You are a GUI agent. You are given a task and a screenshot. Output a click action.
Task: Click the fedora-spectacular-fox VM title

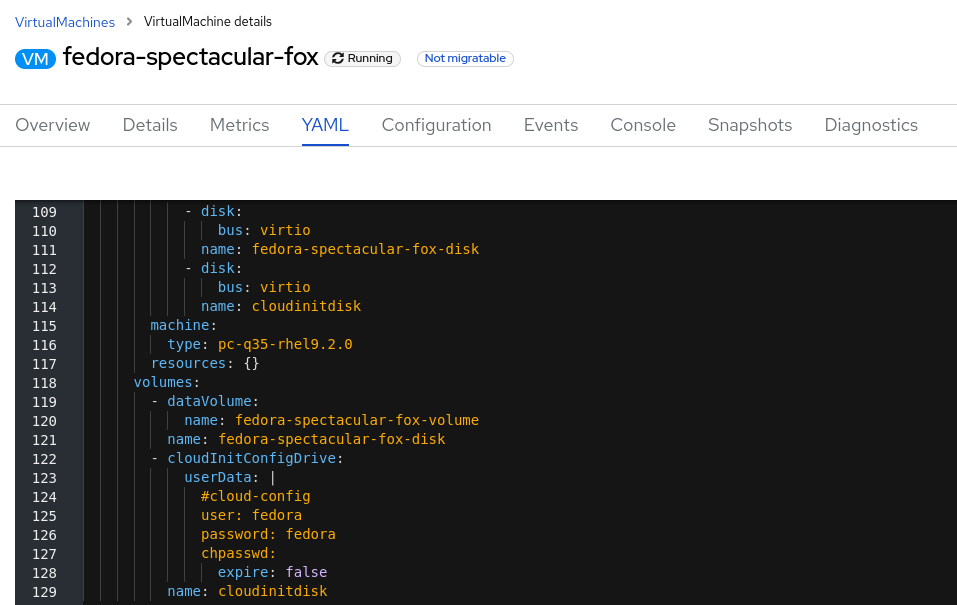click(x=190, y=58)
